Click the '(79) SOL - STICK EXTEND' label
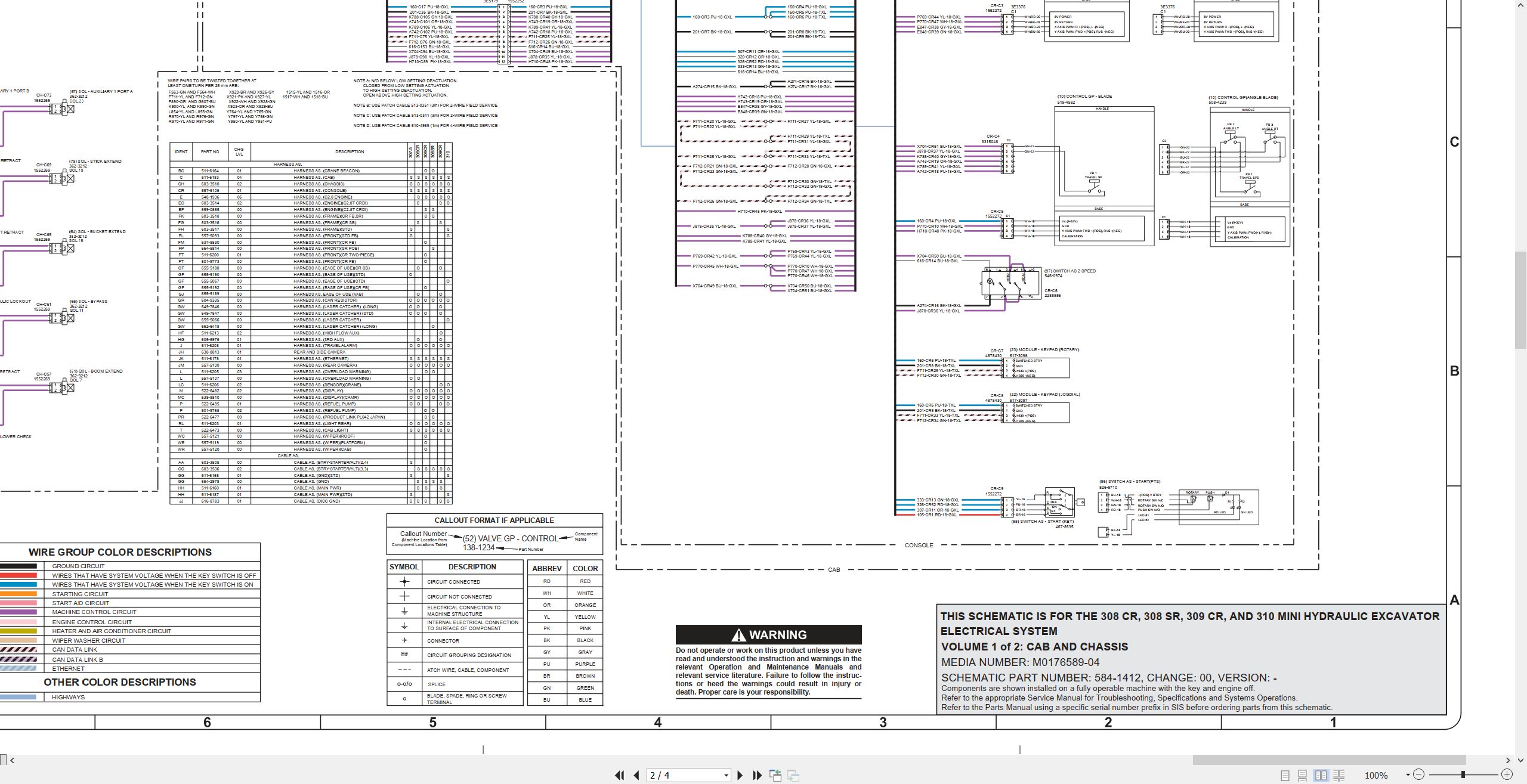The image size is (1527, 784). tap(95, 162)
